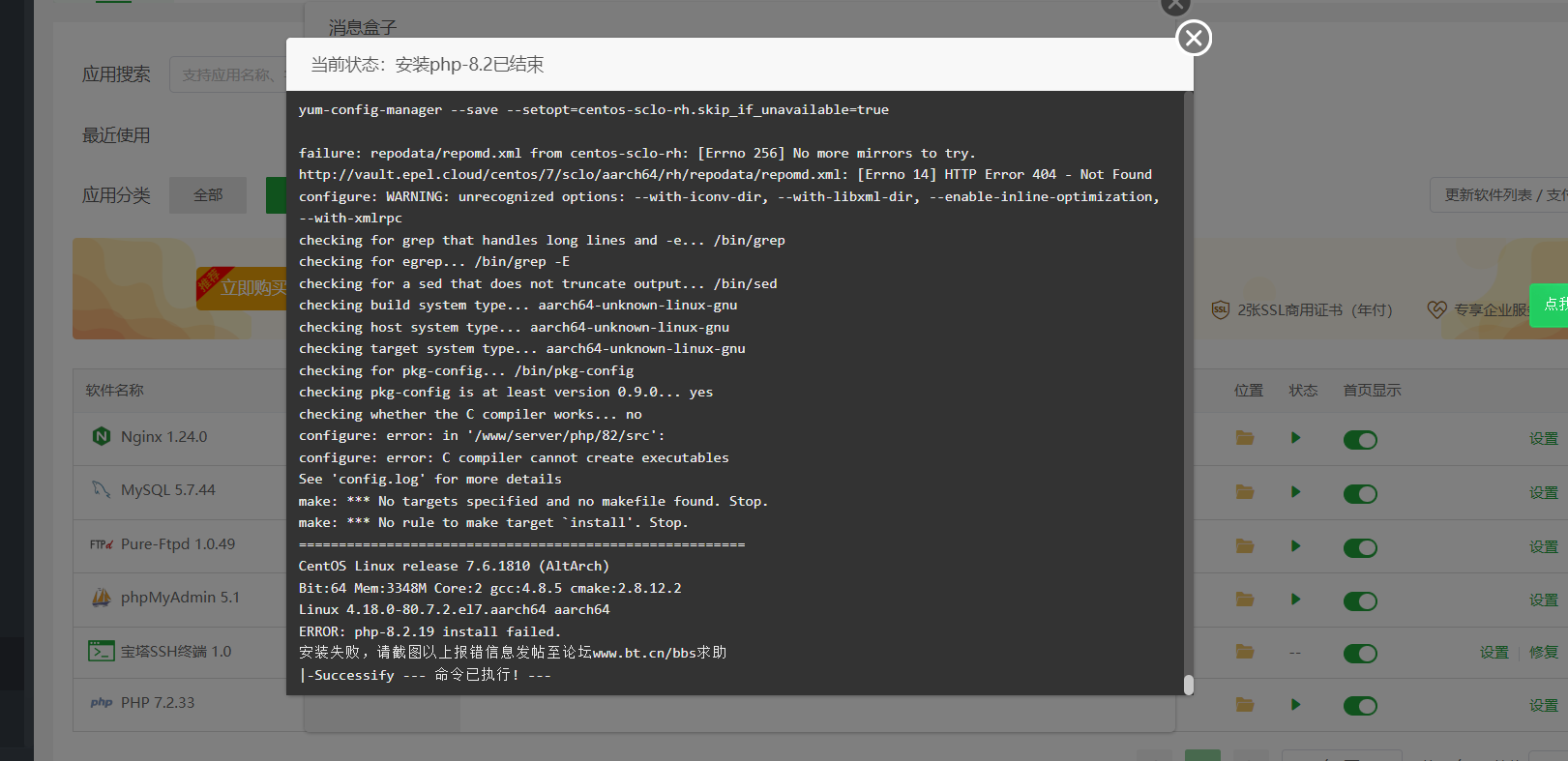The width and height of the screenshot is (1568, 761).
Task: Click the log dialog scrollbar thumb
Action: tap(1189, 685)
